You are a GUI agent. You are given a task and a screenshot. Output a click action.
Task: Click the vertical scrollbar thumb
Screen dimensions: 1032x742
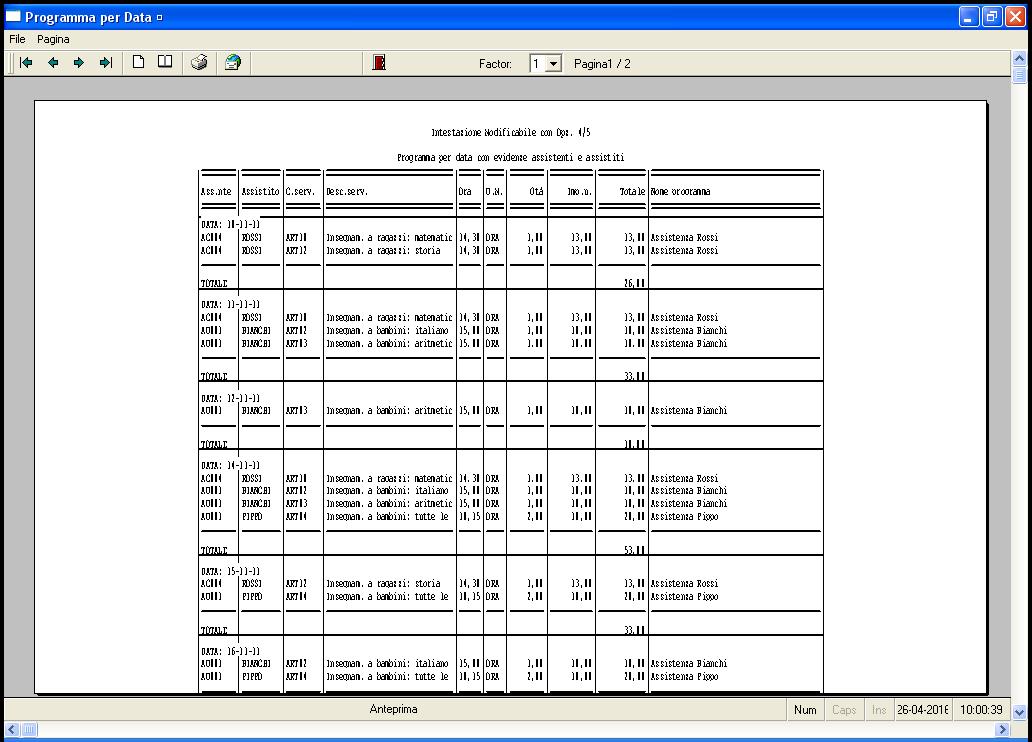point(1019,74)
